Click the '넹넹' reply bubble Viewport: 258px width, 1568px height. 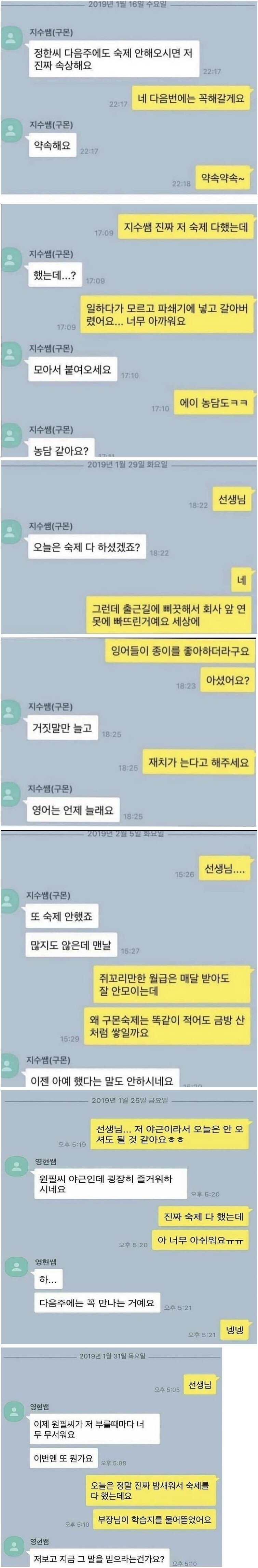[x=235, y=1330]
